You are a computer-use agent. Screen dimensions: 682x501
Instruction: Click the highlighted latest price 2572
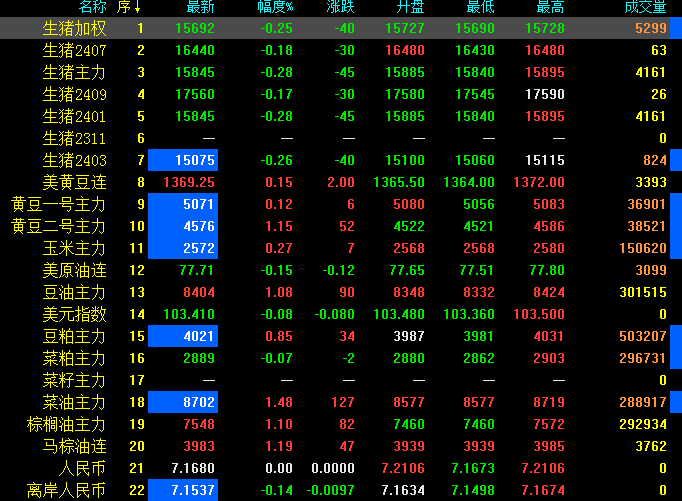coord(183,248)
